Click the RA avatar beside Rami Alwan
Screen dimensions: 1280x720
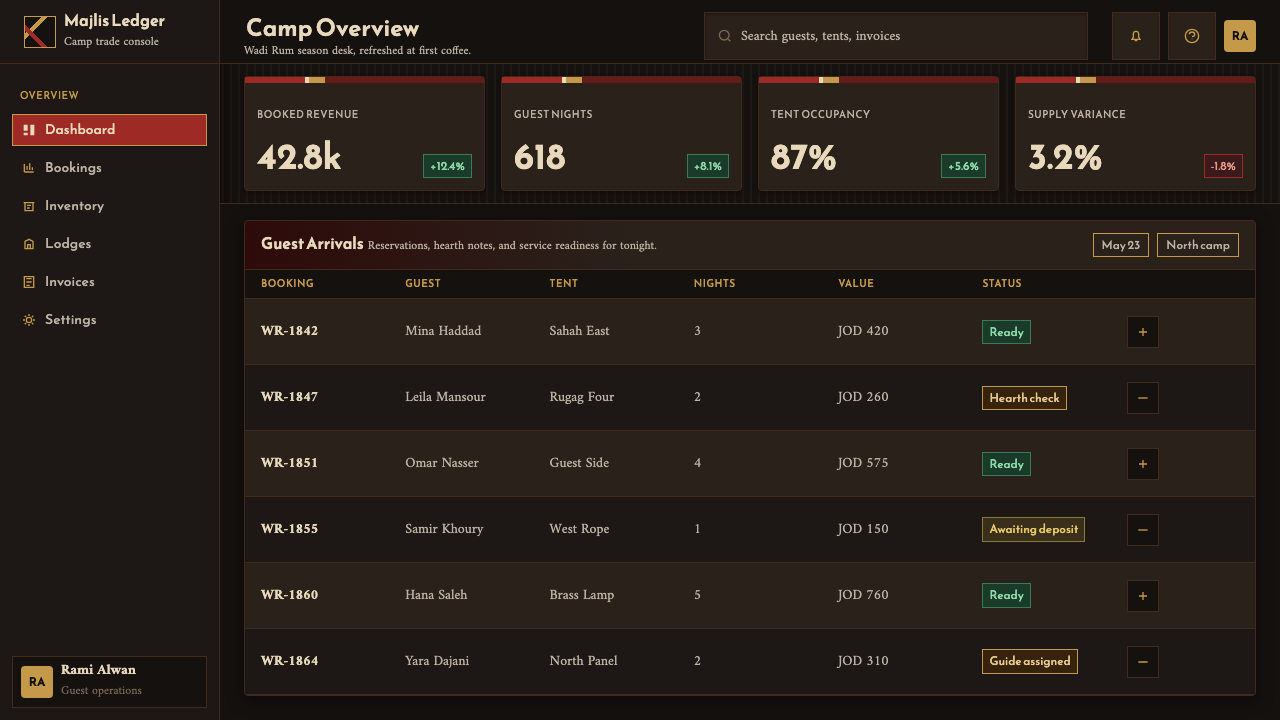click(37, 682)
